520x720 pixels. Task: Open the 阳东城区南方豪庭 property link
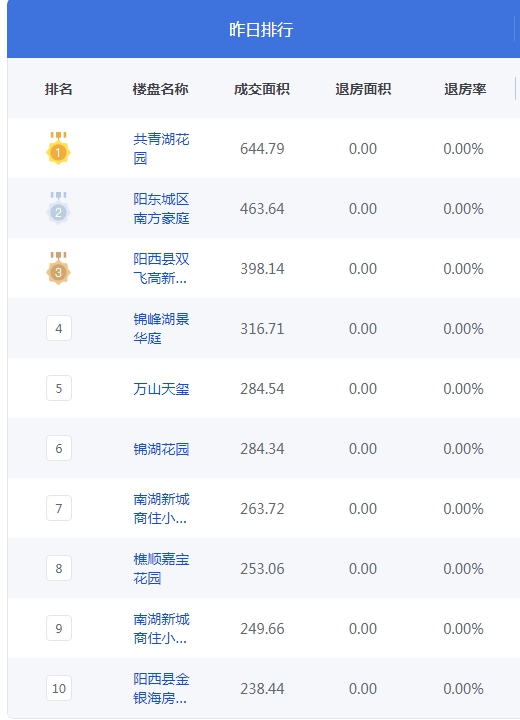click(x=161, y=208)
